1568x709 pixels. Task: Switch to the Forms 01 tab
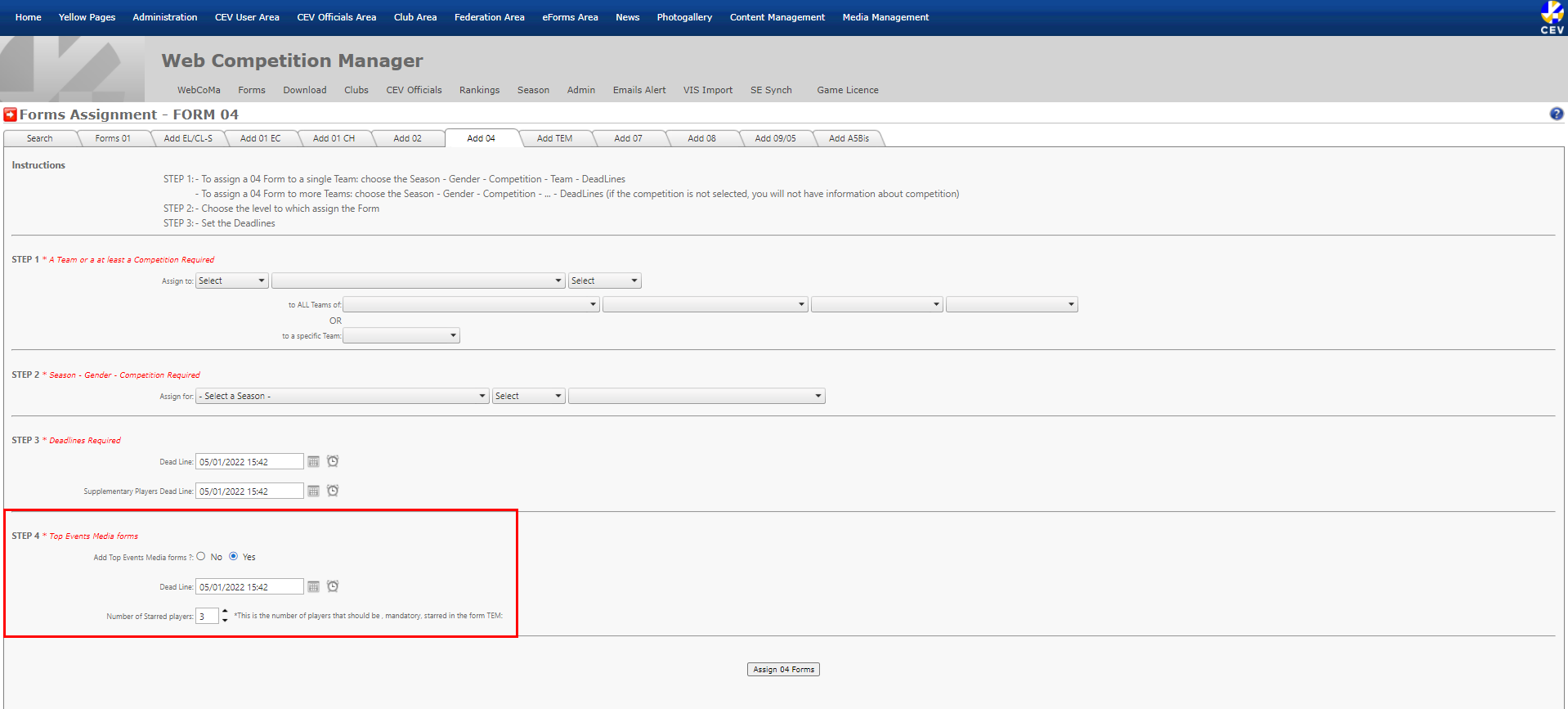[113, 138]
